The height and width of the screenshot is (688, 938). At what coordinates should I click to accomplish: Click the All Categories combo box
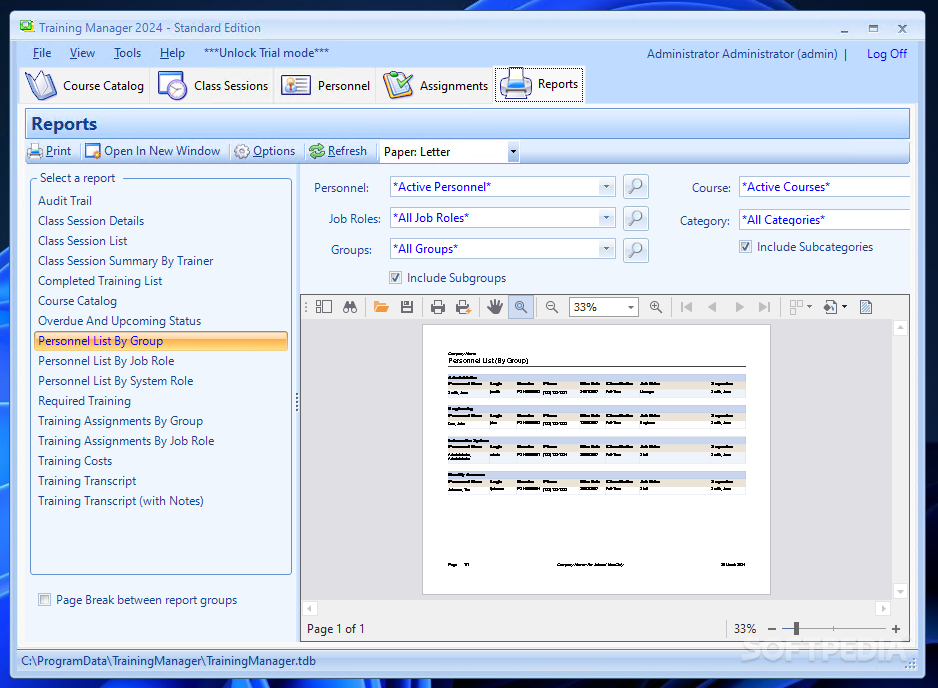click(x=824, y=220)
